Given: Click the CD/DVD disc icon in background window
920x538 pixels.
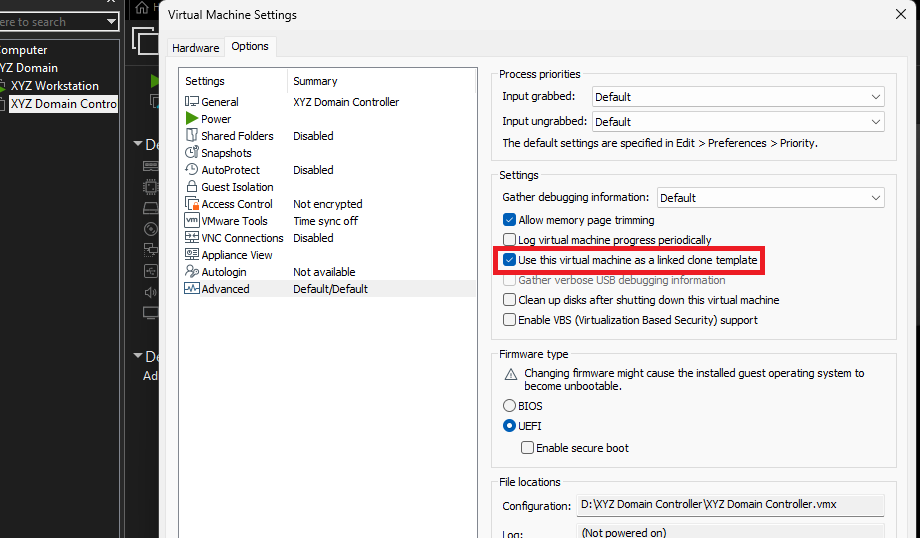Looking at the screenshot, I should tap(151, 229).
